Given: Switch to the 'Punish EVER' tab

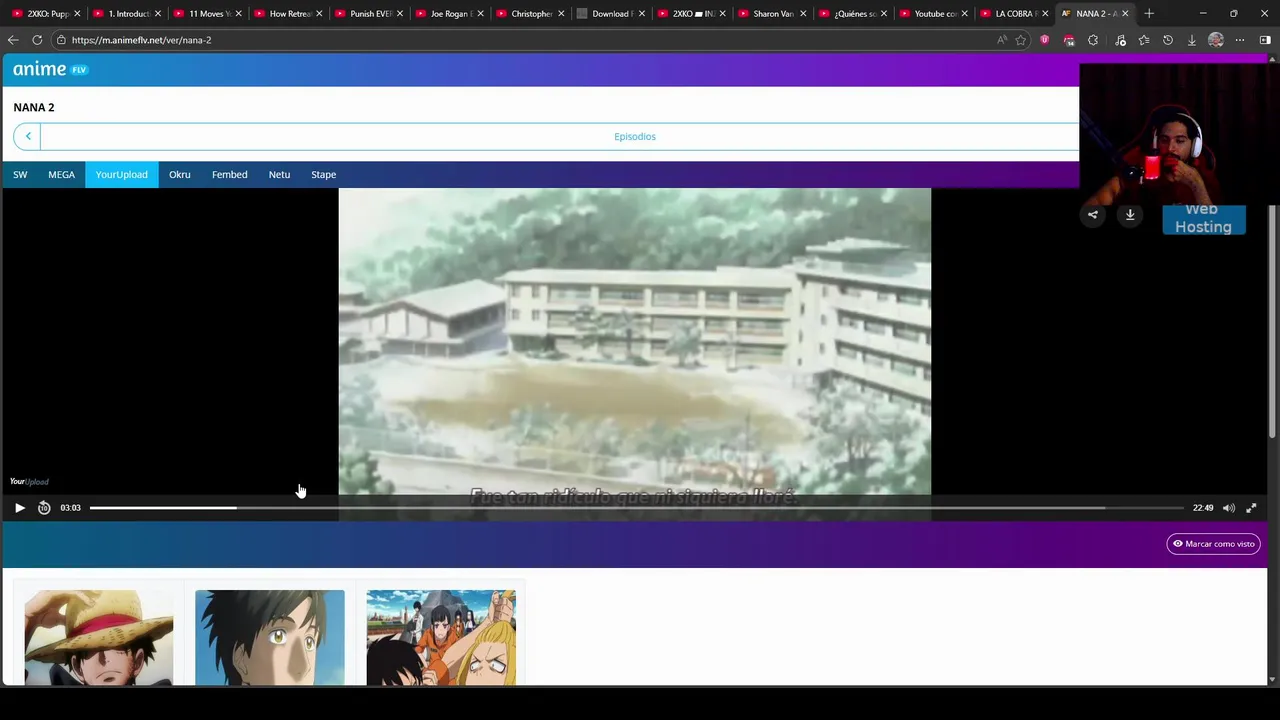Looking at the screenshot, I should (x=370, y=14).
